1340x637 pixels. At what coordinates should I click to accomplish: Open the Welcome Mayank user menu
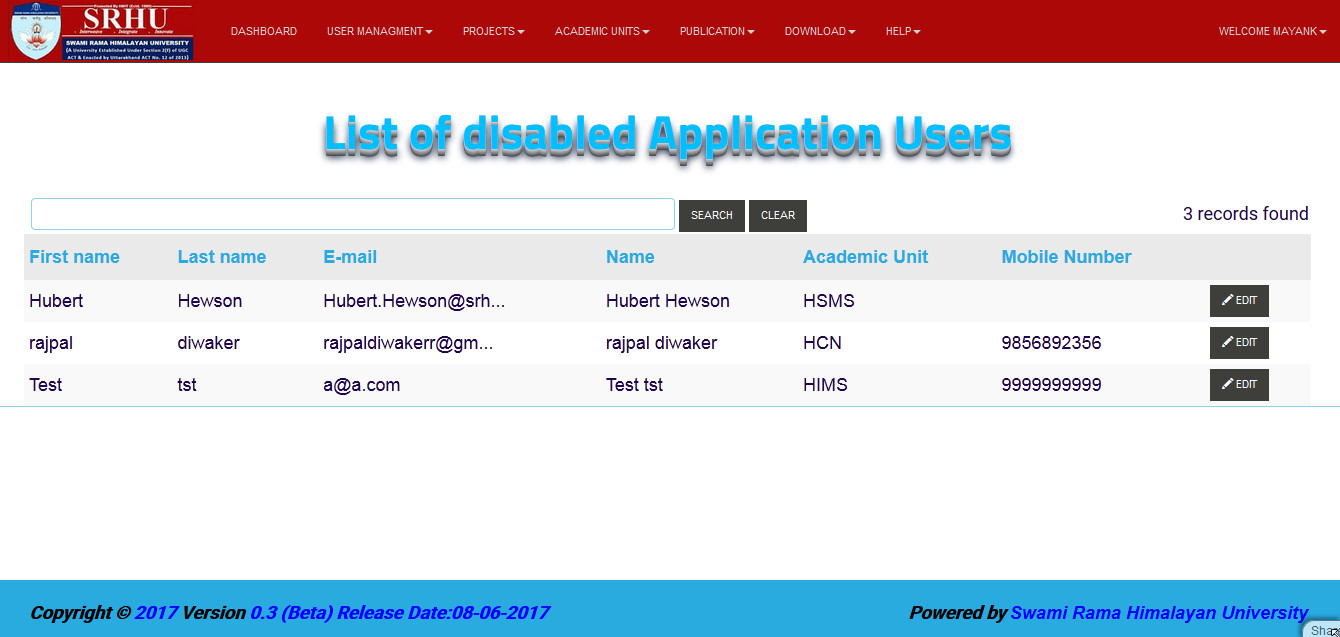point(1272,31)
